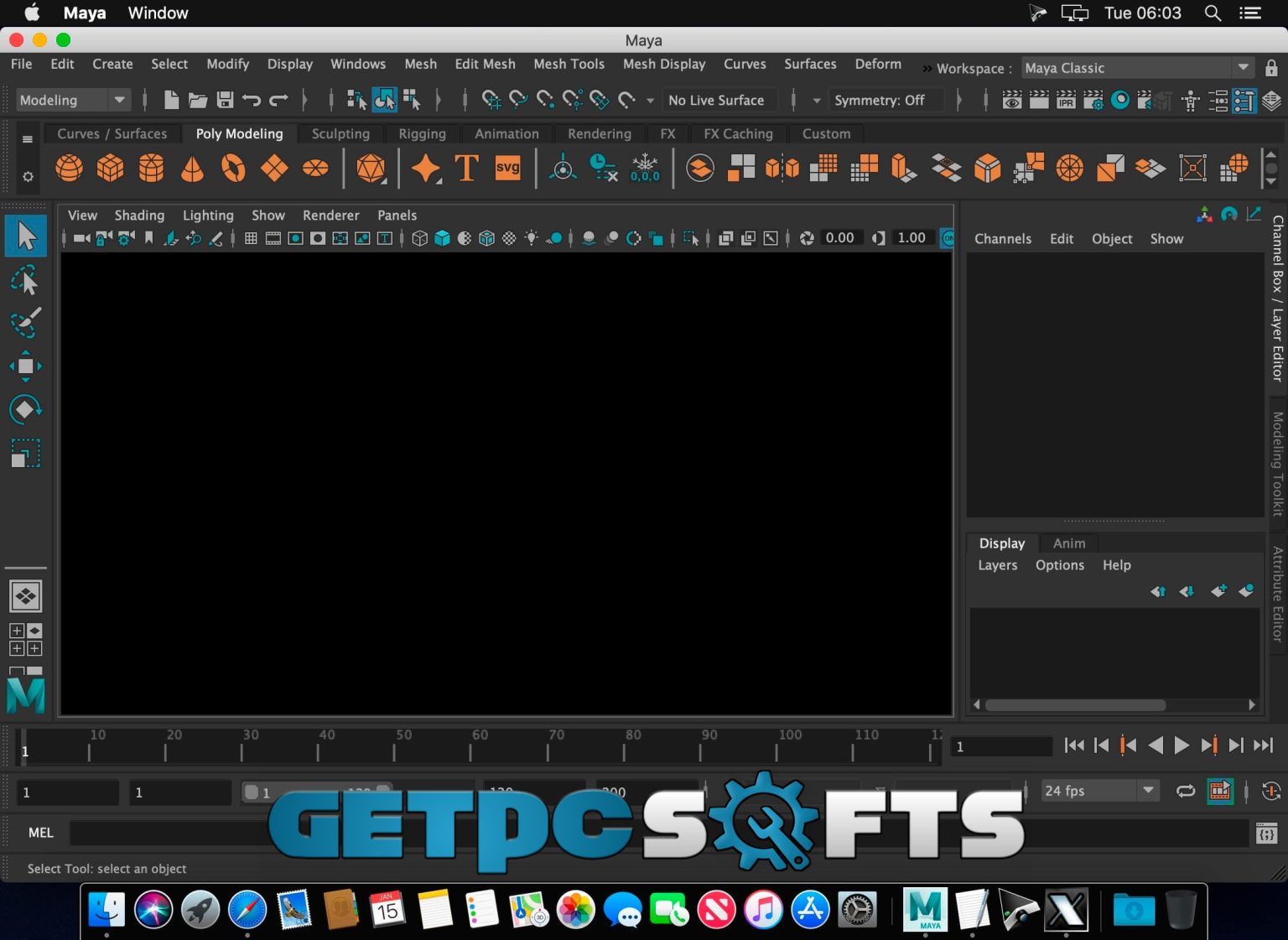Open the 24 fps frame rate dropdown

(x=1099, y=791)
